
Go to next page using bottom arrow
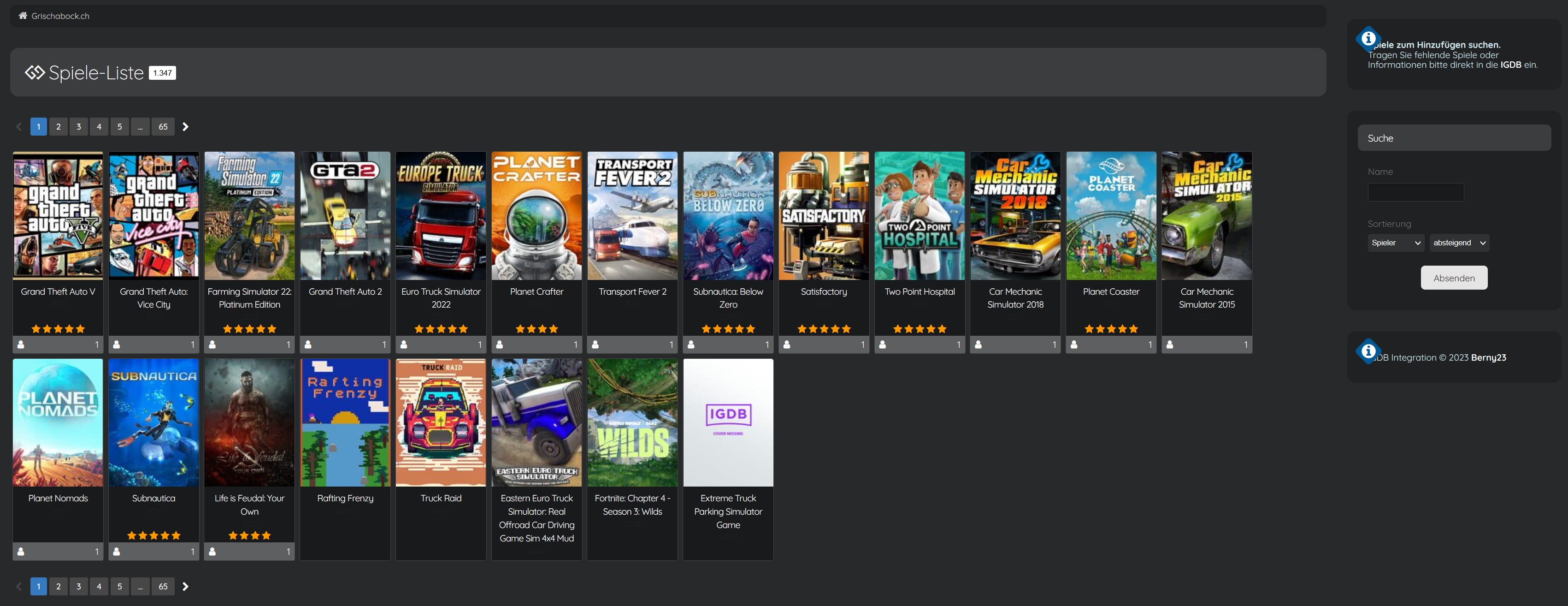[x=186, y=587]
